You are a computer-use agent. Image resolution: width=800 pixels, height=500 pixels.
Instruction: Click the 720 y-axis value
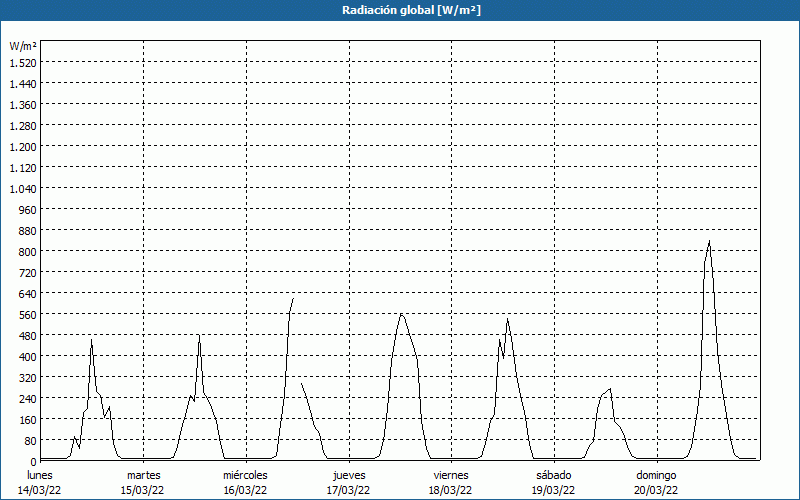[x=27, y=272]
